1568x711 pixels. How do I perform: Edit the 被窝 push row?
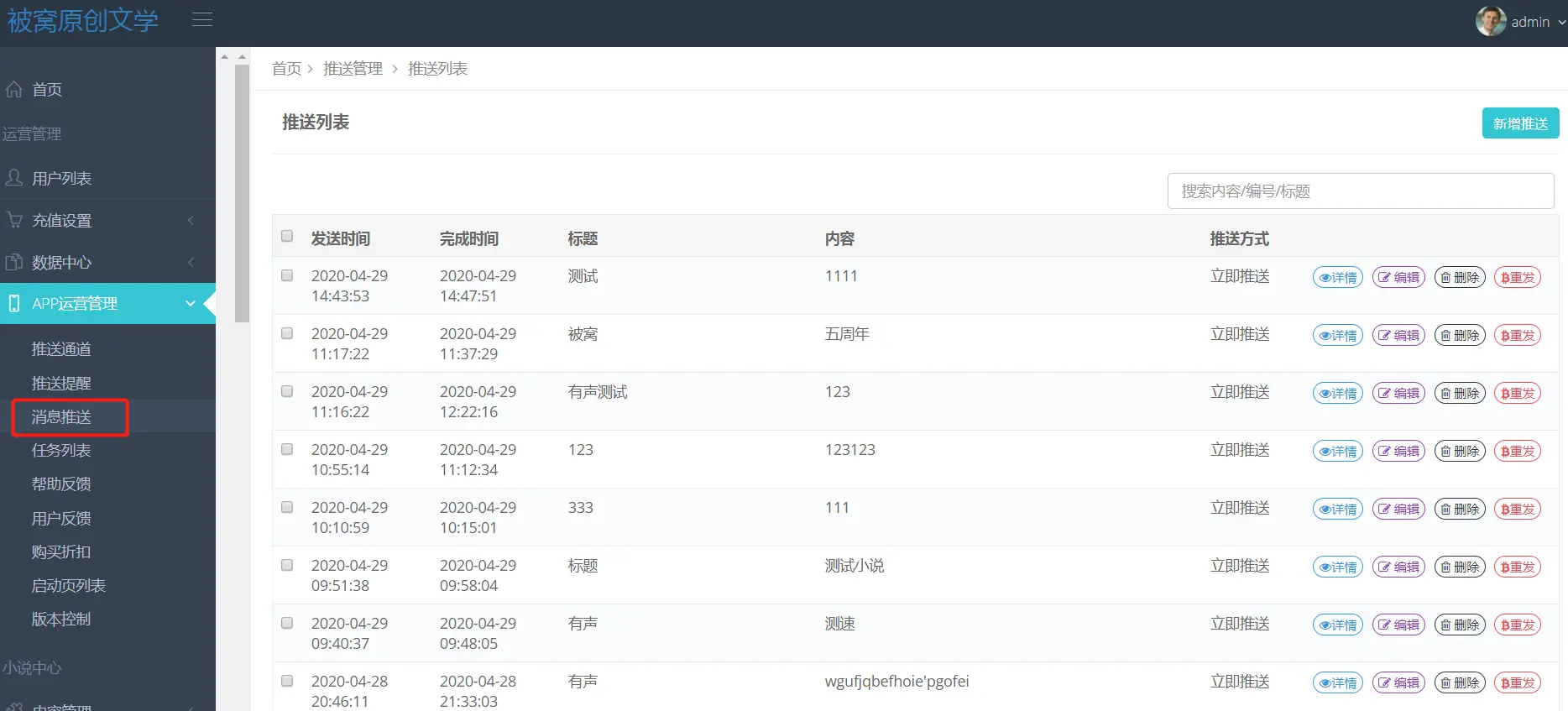[x=1398, y=336]
